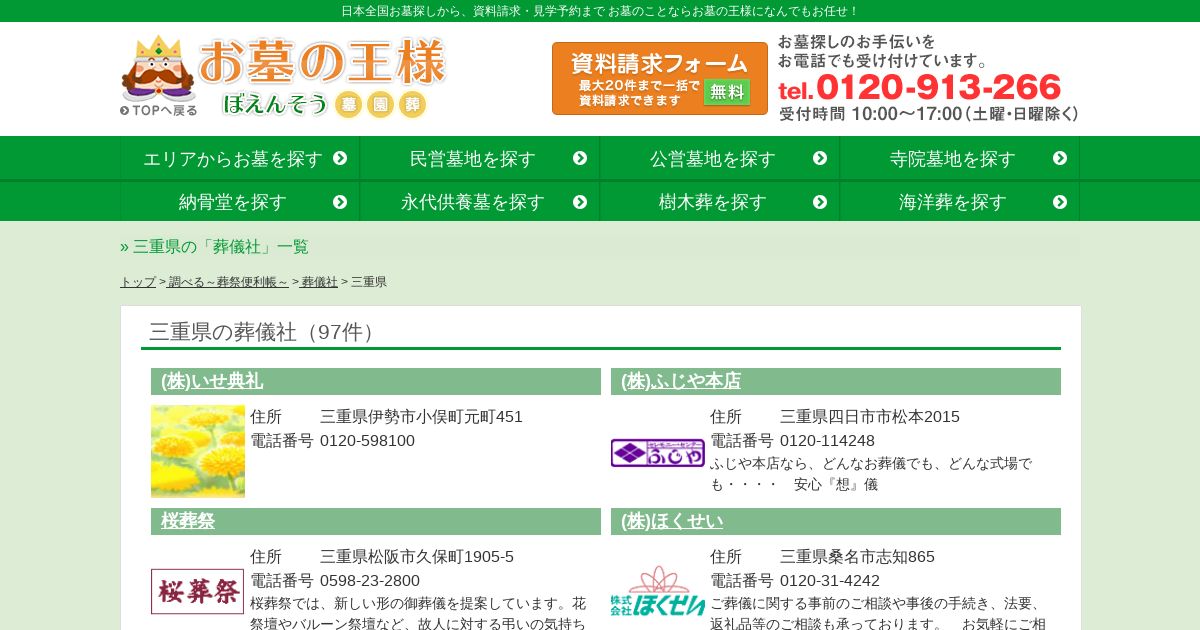This screenshot has width=1200, height=630.
Task: Click phone number 0120-114248
Action: pyautogui.click(x=827, y=441)
